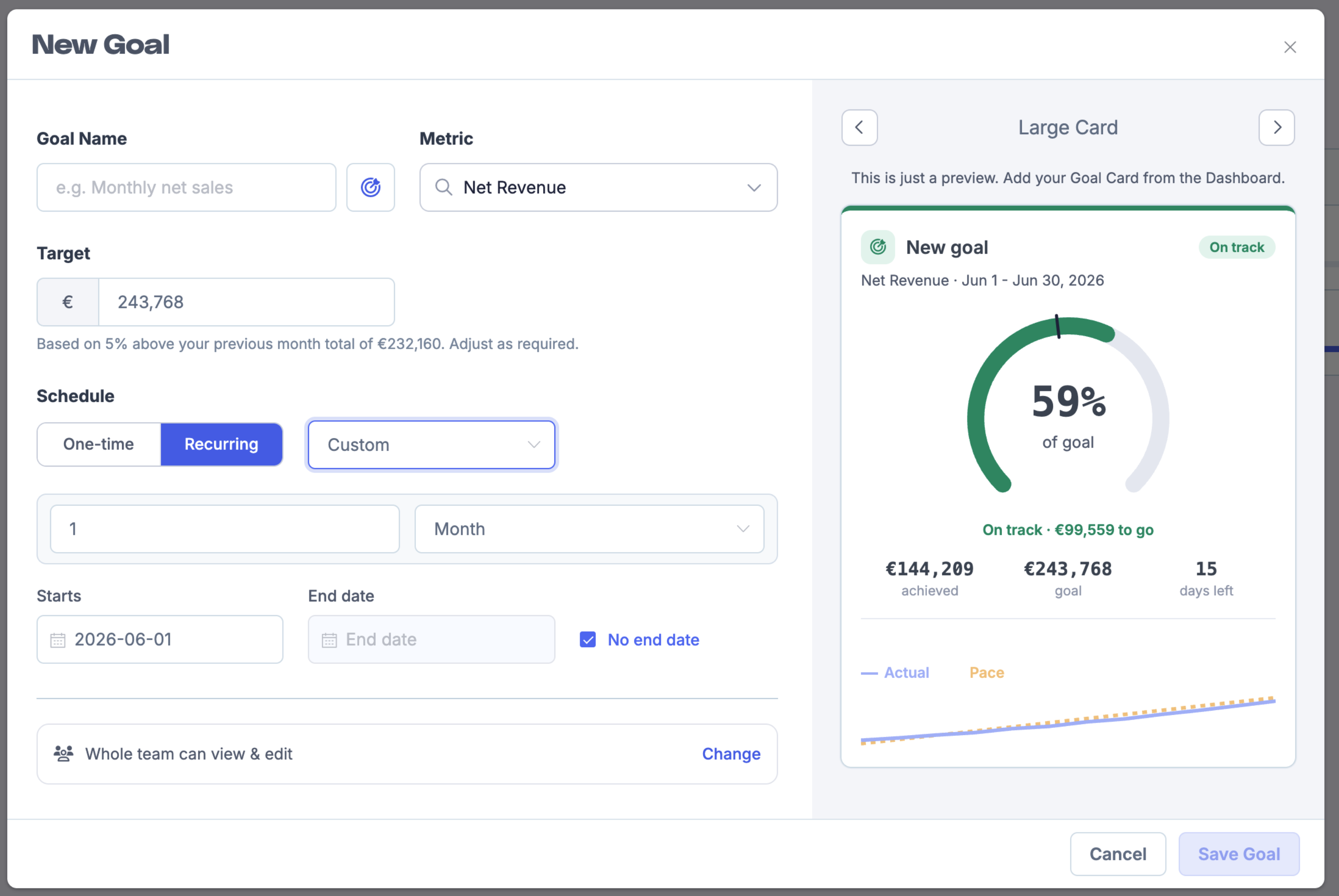Click the Schedule section heading
Screen dimensions: 1339x896
pyautogui.click(x=75, y=396)
